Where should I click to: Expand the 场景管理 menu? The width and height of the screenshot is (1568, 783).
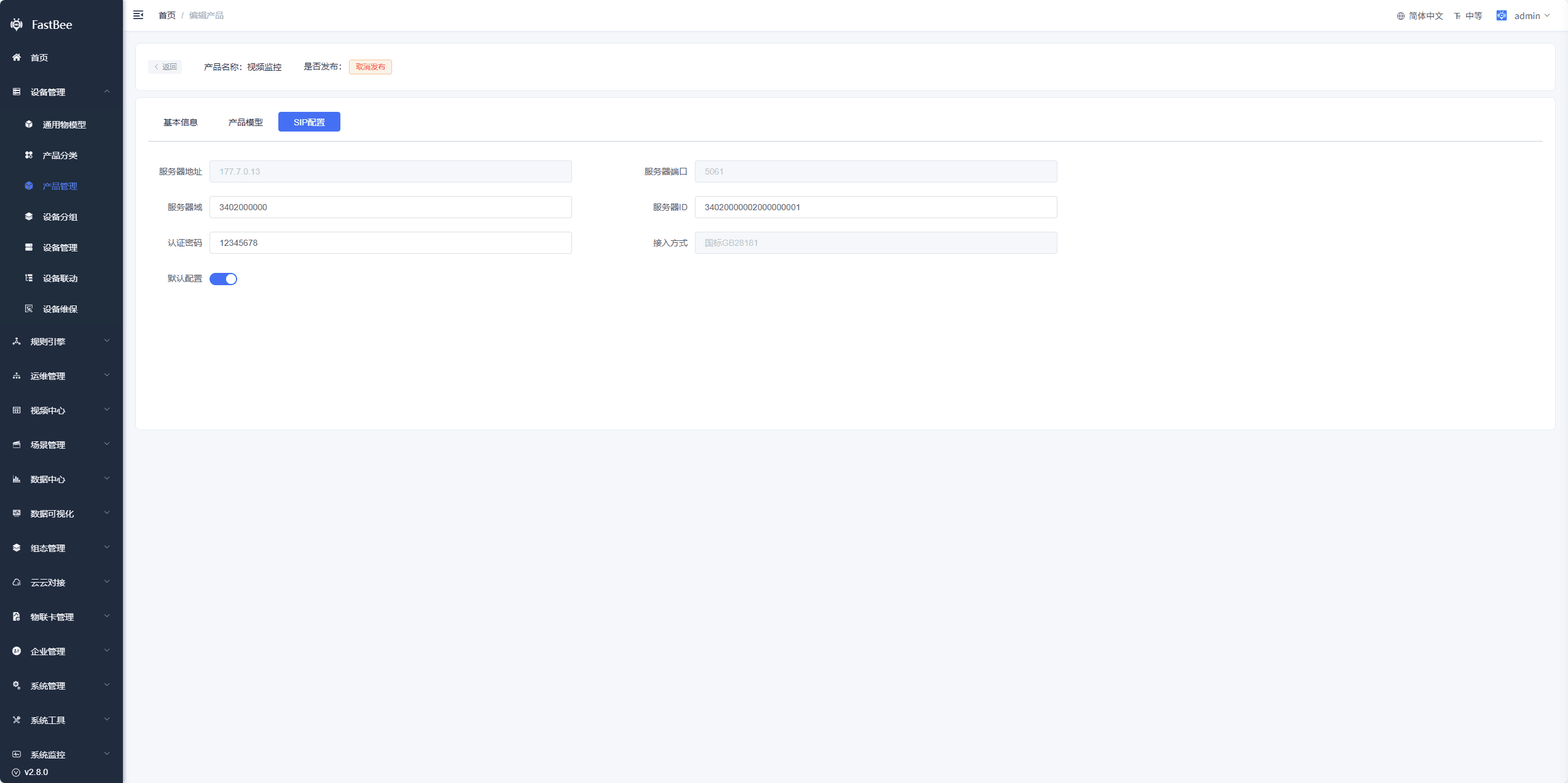pyautogui.click(x=61, y=444)
